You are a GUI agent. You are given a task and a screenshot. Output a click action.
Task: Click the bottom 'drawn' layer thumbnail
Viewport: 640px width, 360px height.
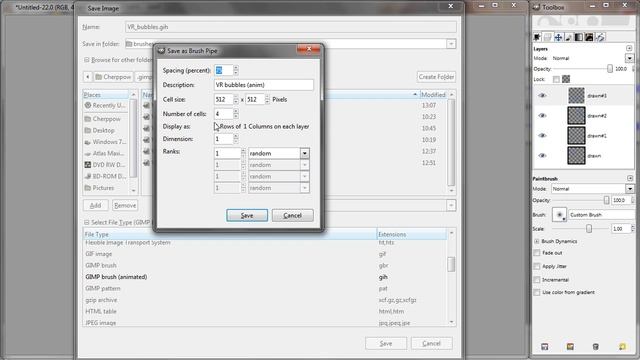(576, 156)
